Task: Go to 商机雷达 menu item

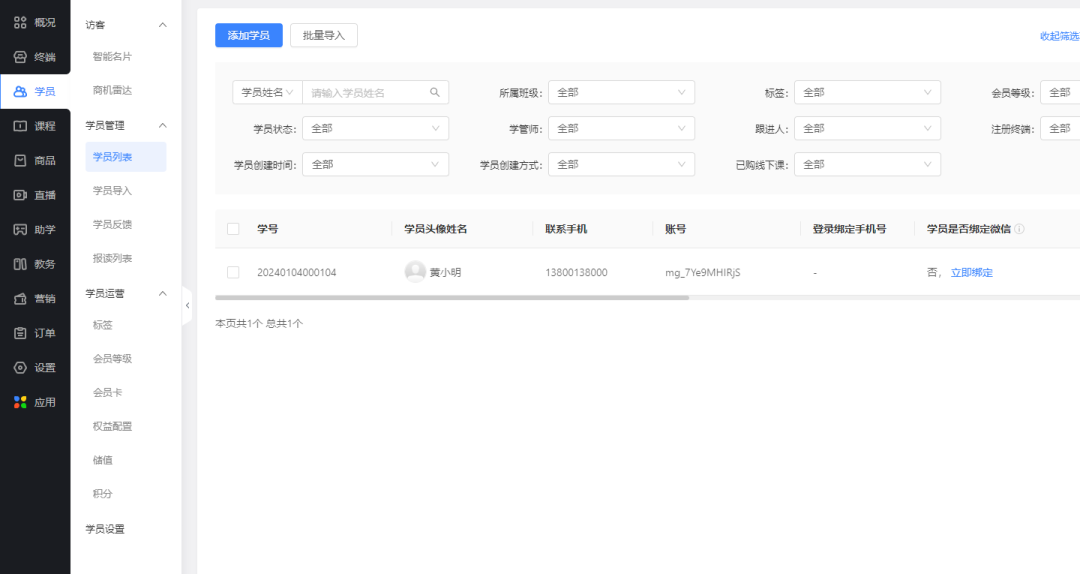Action: coord(112,90)
